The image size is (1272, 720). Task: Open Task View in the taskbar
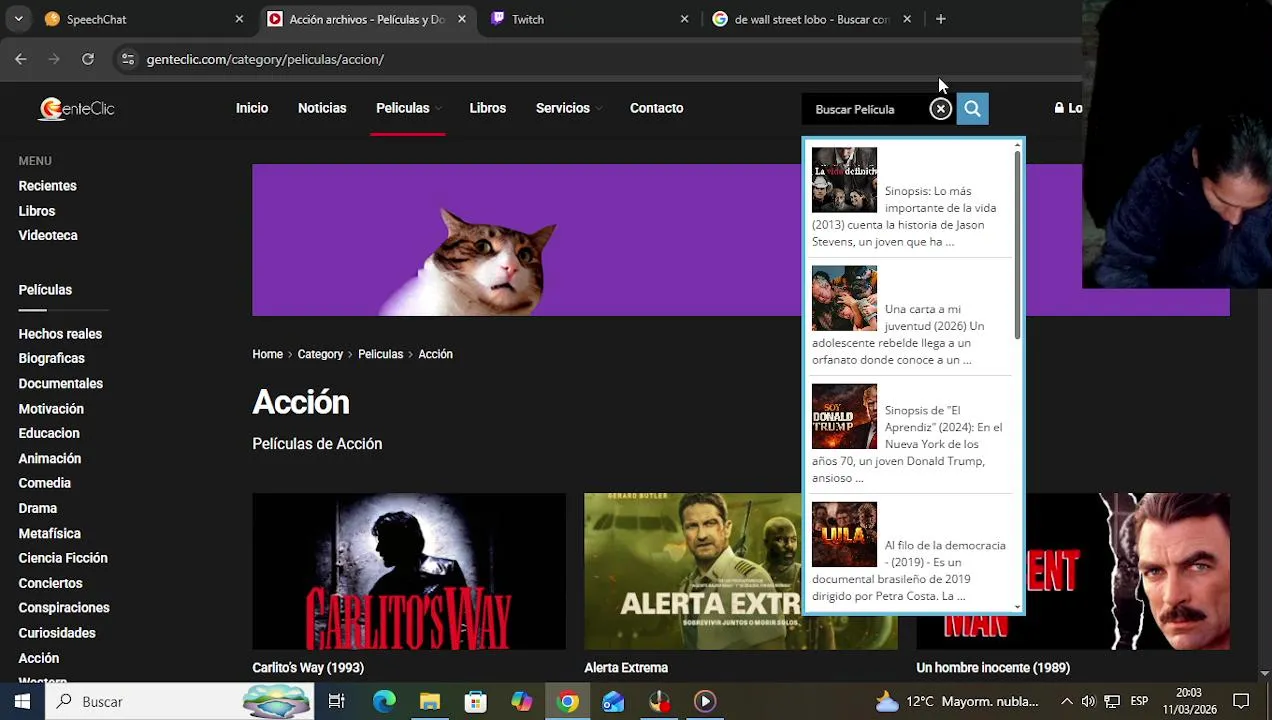337,701
